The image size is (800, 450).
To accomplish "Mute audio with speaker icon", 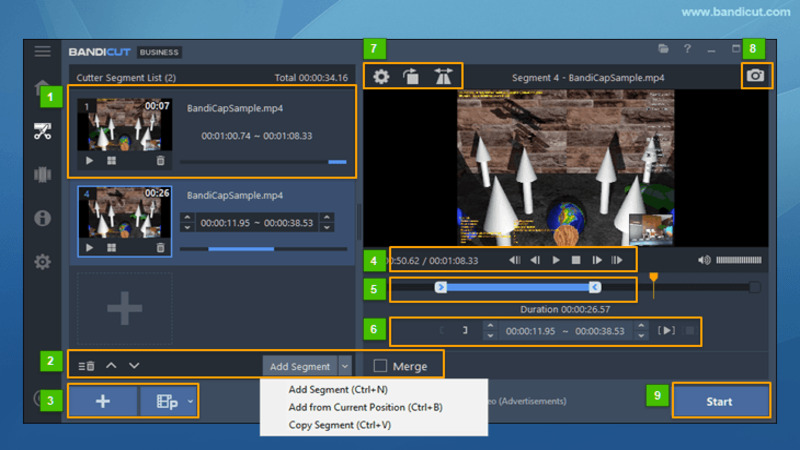I will [x=704, y=260].
